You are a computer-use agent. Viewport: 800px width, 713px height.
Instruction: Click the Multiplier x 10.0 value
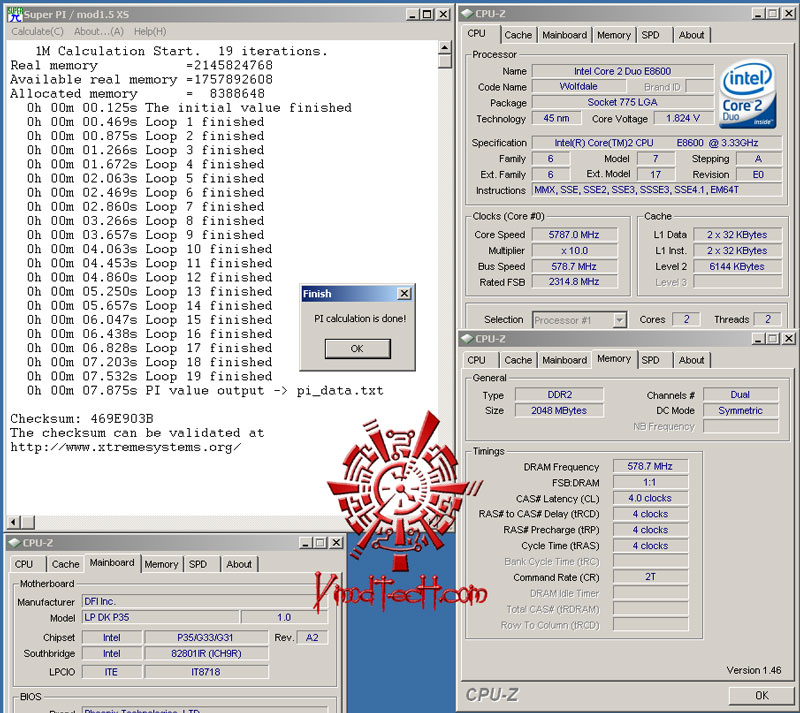click(x=574, y=251)
